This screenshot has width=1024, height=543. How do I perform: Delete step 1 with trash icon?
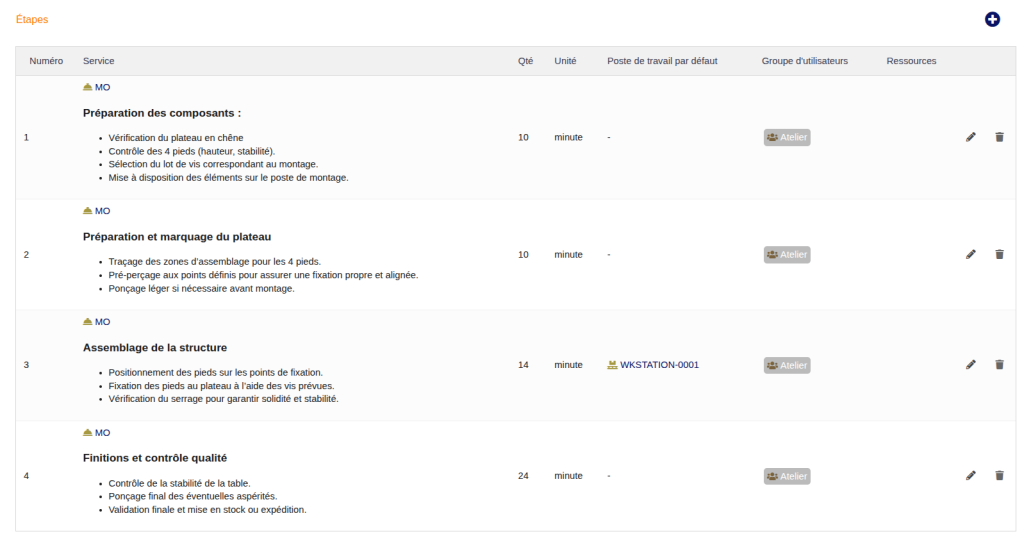[999, 137]
